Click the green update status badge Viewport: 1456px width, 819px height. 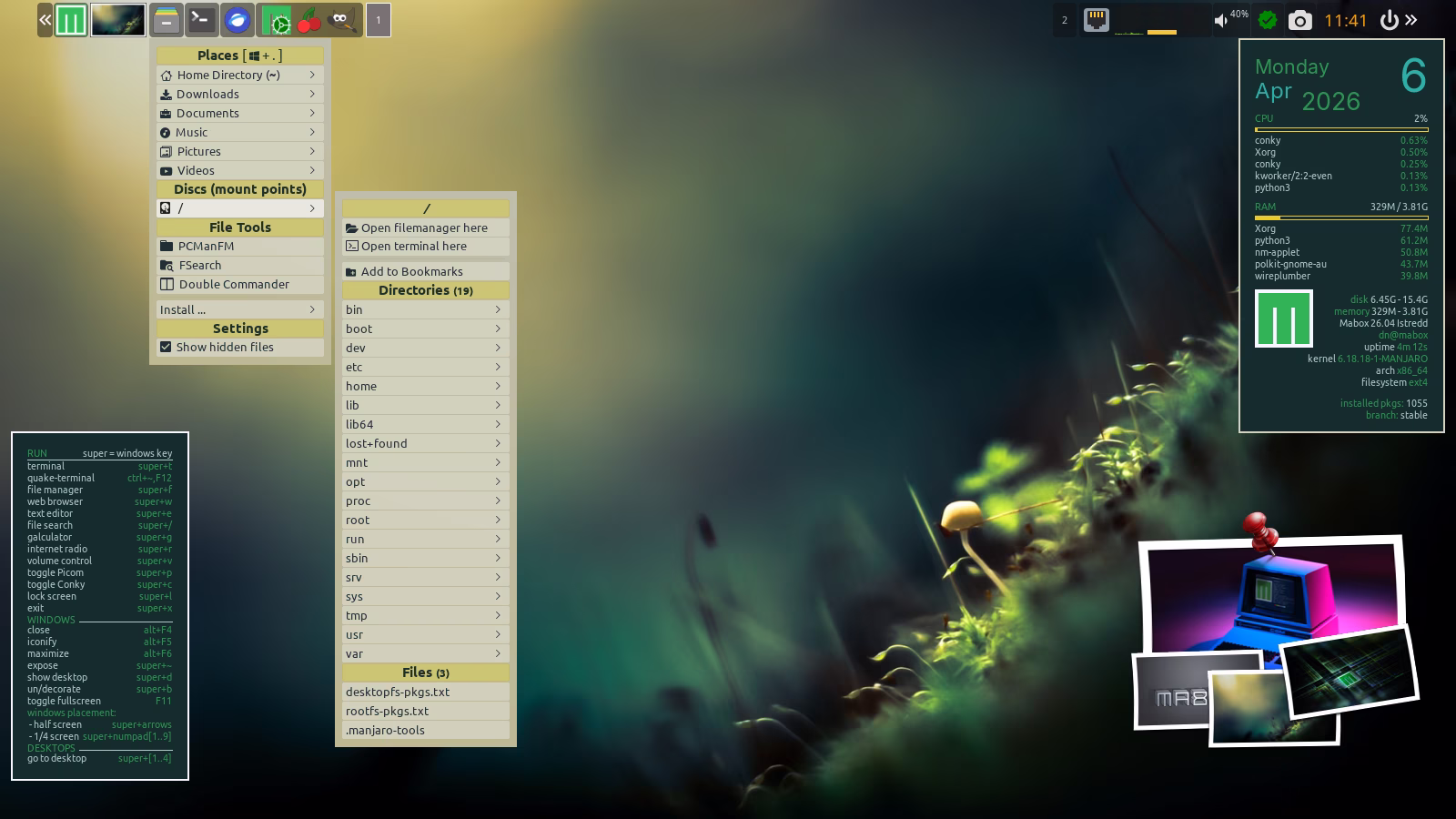[x=1267, y=20]
